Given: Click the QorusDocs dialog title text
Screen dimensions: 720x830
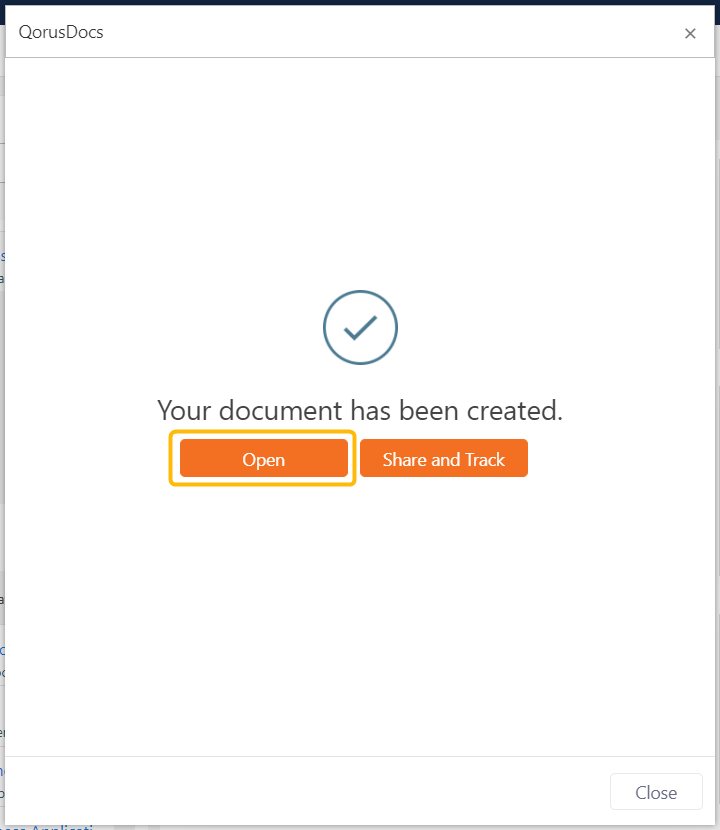Looking at the screenshot, I should (61, 32).
